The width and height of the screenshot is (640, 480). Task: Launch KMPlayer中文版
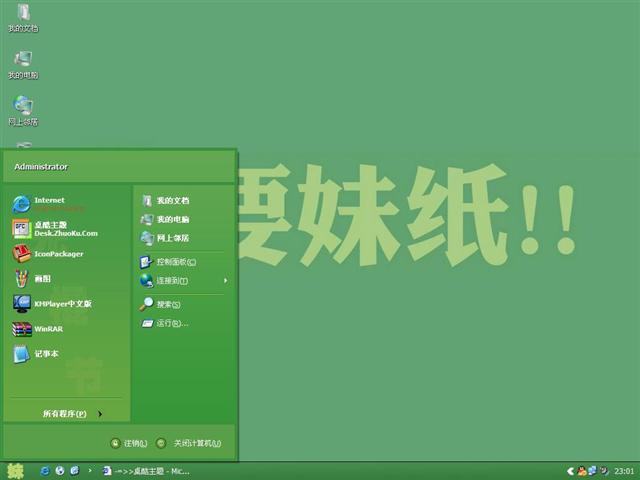pyautogui.click(x=52, y=304)
